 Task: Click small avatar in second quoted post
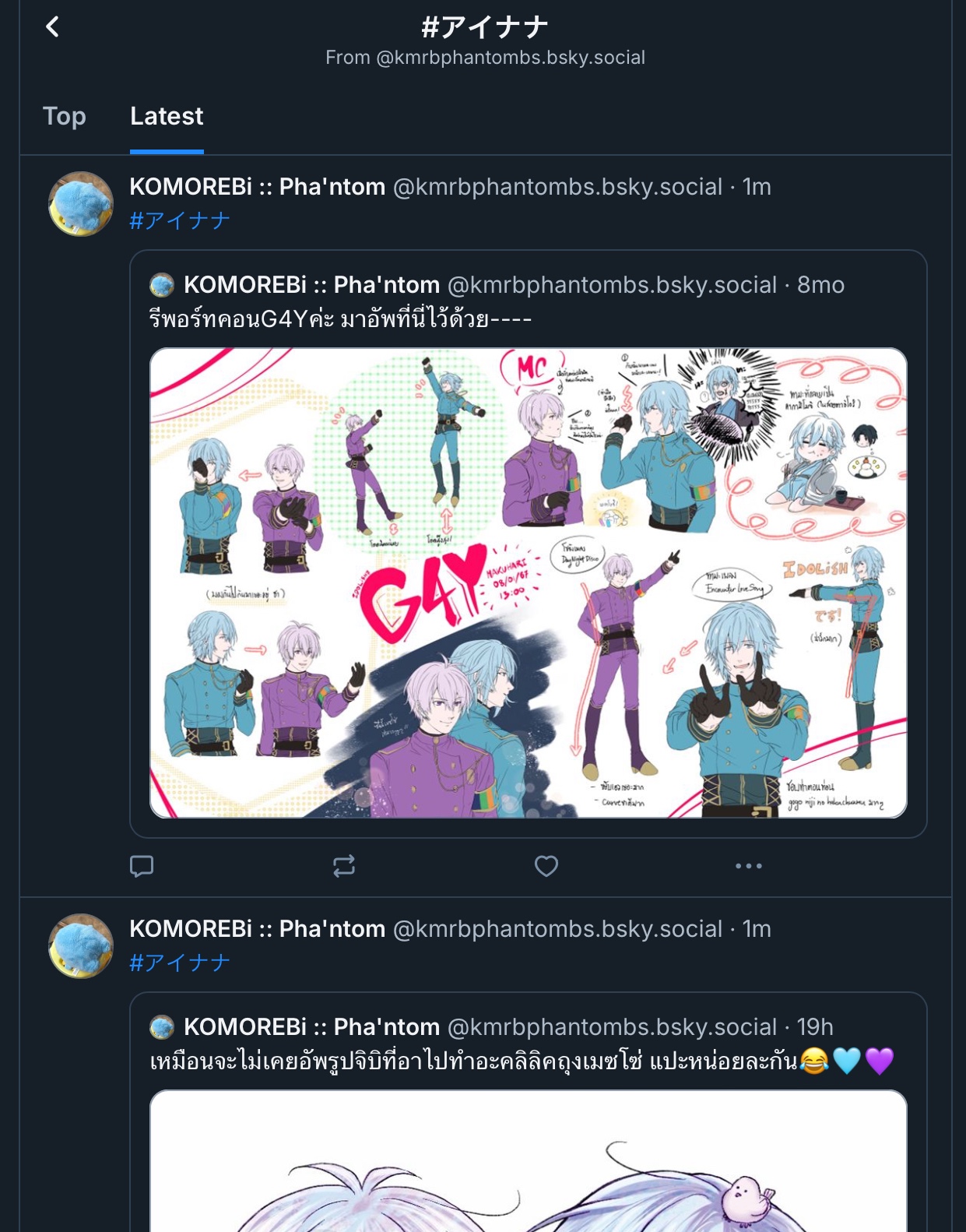pyautogui.click(x=162, y=1027)
